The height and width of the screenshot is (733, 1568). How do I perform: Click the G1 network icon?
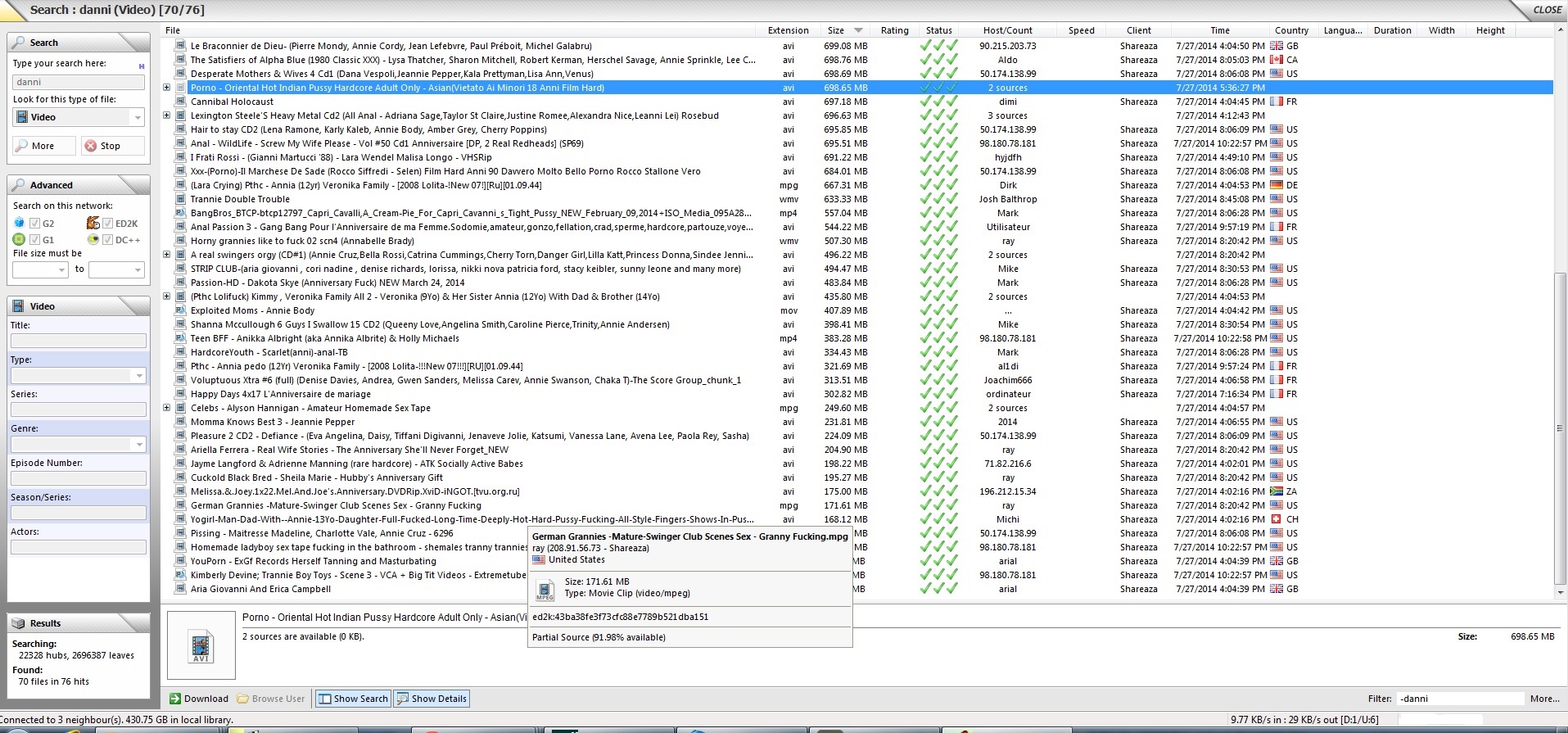pos(19,240)
